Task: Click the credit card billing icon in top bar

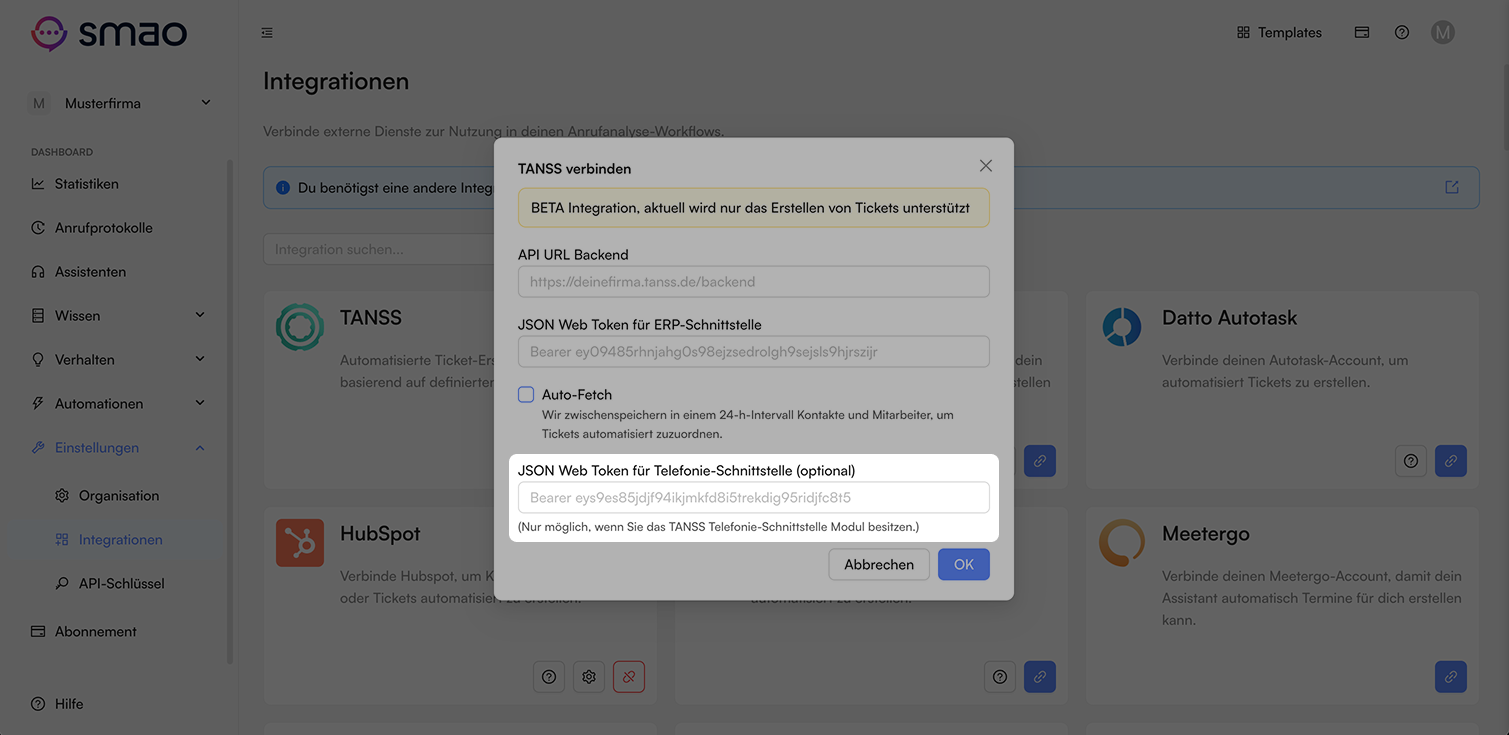Action: pos(1362,33)
